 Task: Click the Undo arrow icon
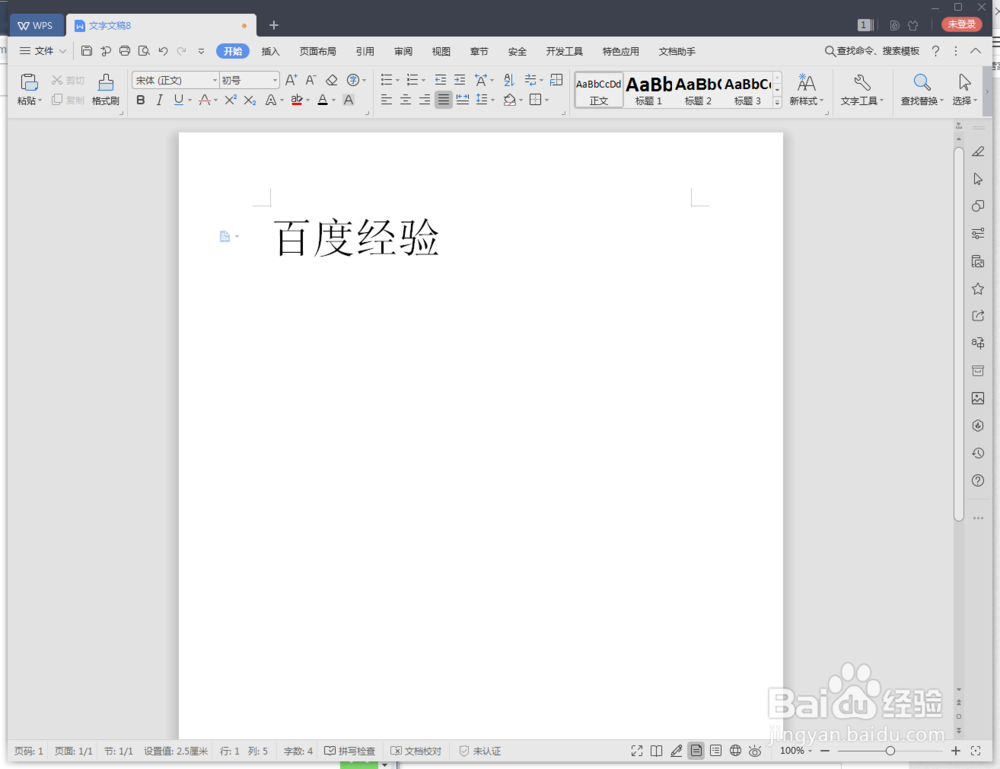pyautogui.click(x=163, y=51)
